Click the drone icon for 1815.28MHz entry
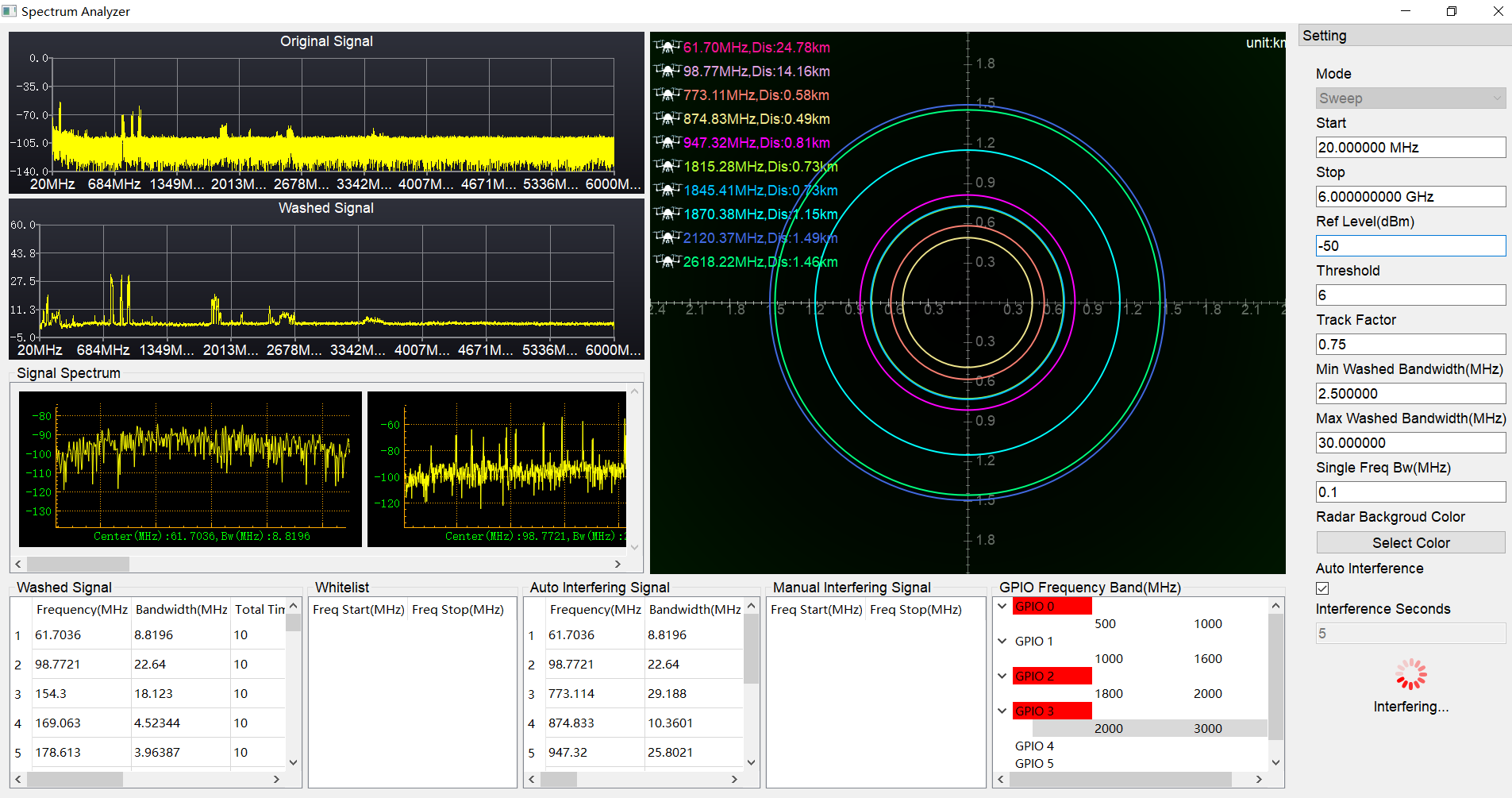The width and height of the screenshot is (1512, 798). [668, 167]
